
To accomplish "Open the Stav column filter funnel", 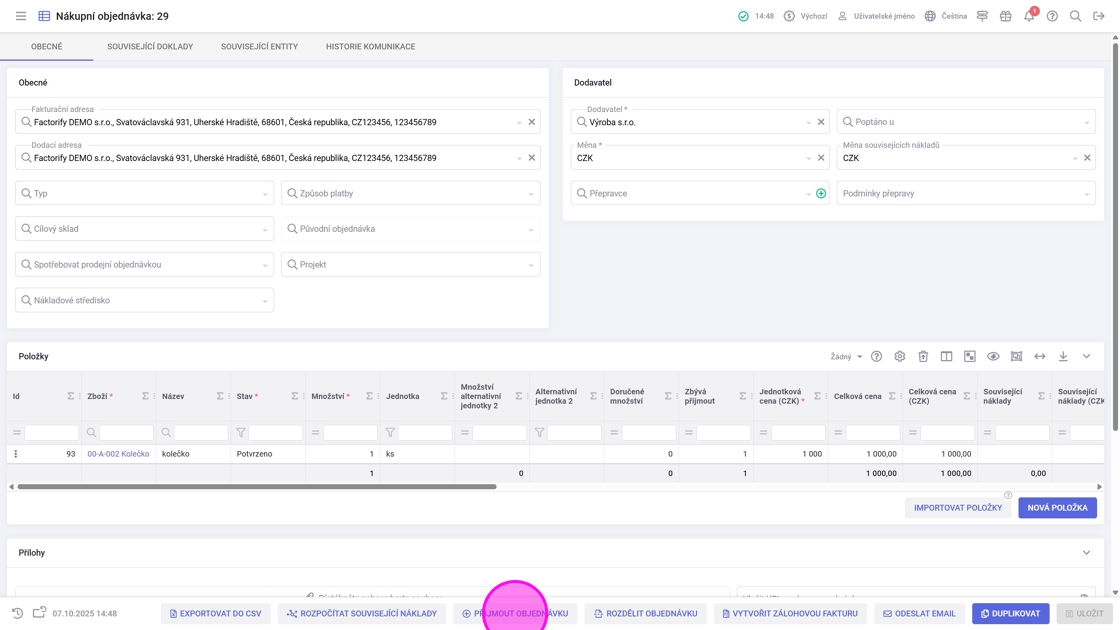I will tap(241, 432).
